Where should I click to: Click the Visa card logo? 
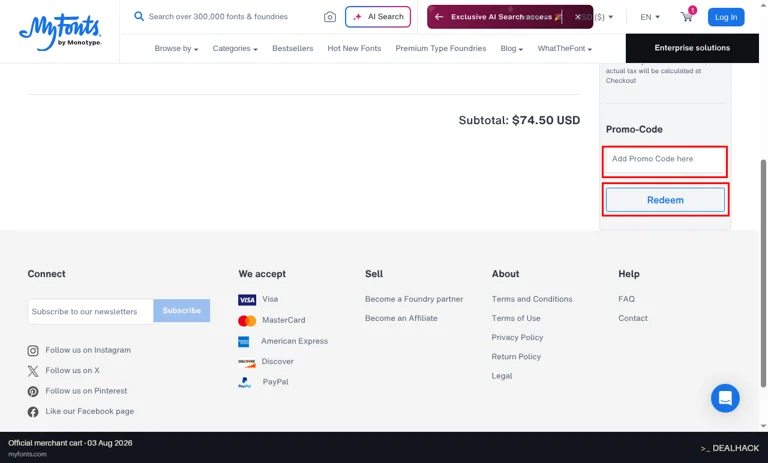[x=247, y=300]
